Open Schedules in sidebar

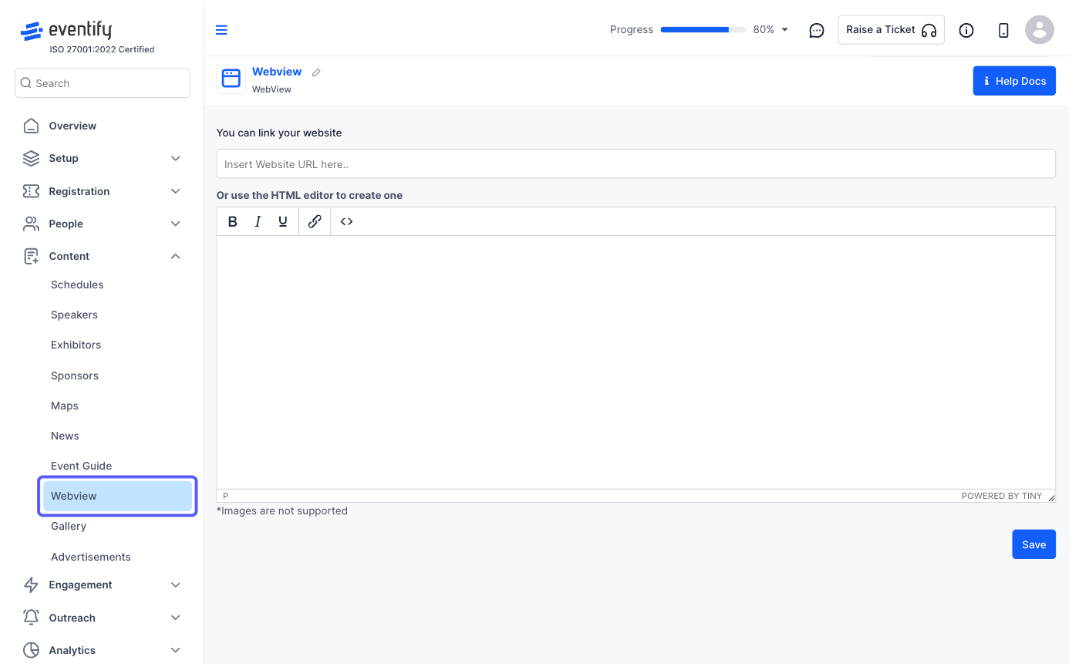point(77,284)
